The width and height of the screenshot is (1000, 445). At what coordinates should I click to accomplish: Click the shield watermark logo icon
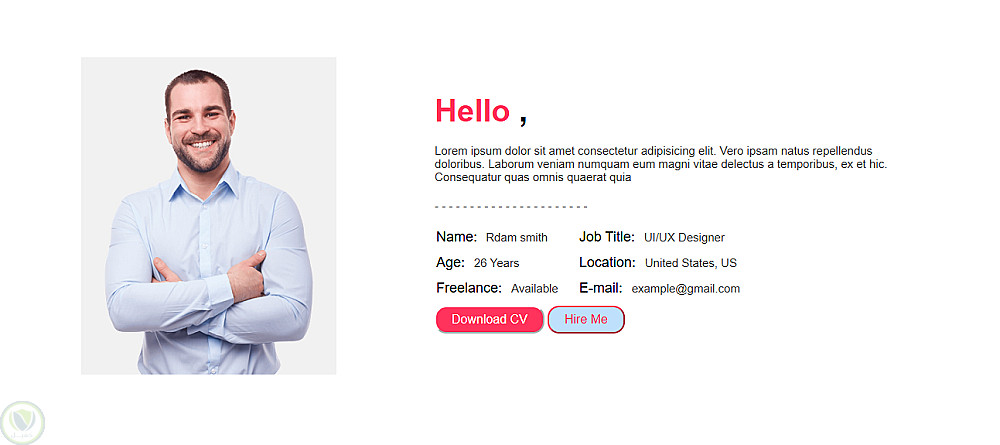[20, 420]
